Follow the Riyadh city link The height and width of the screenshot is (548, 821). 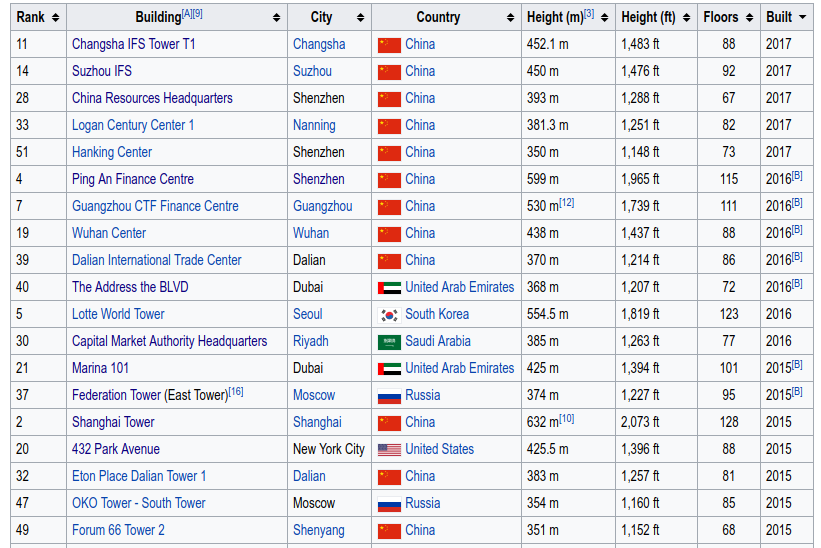click(310, 341)
